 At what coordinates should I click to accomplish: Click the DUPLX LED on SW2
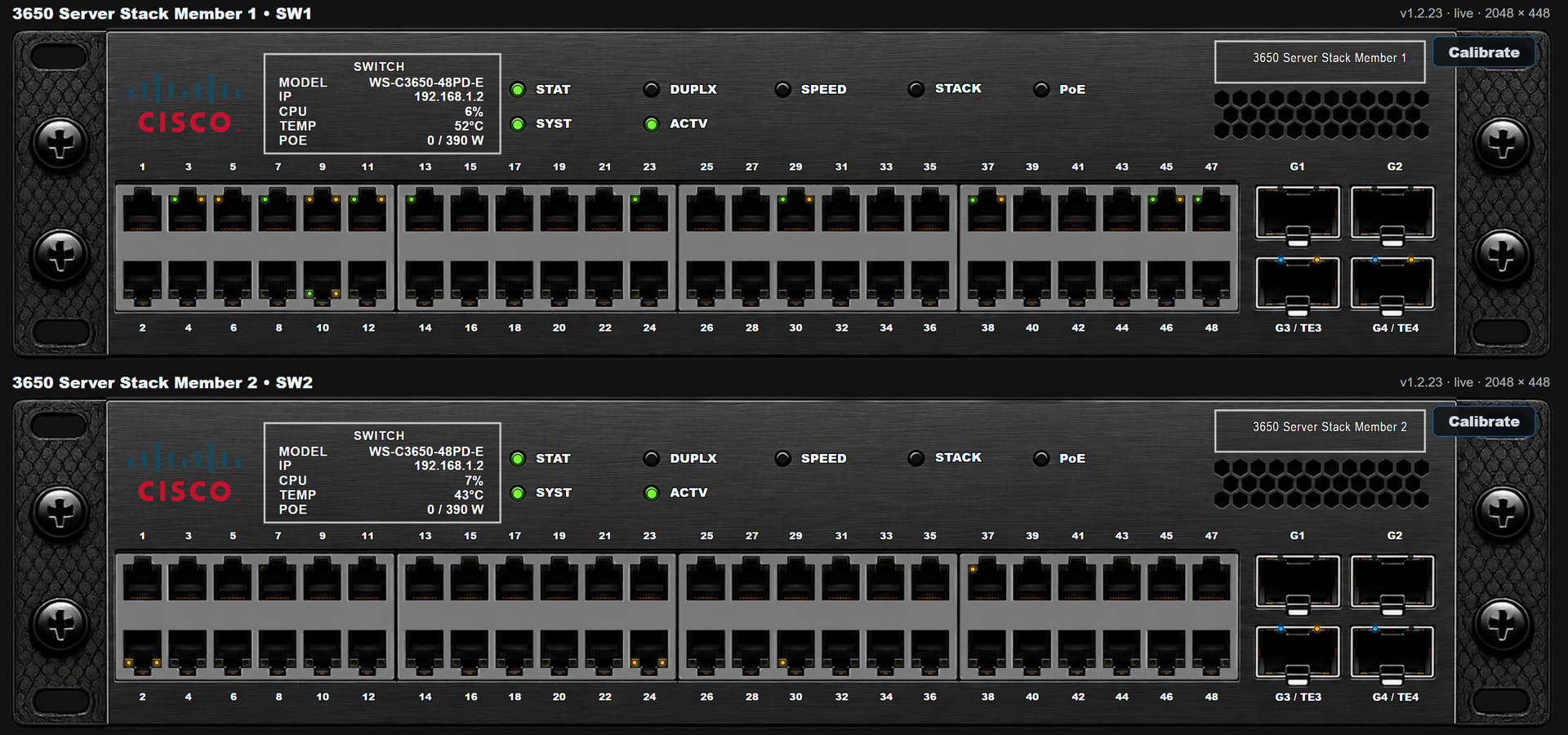pyautogui.click(x=652, y=459)
